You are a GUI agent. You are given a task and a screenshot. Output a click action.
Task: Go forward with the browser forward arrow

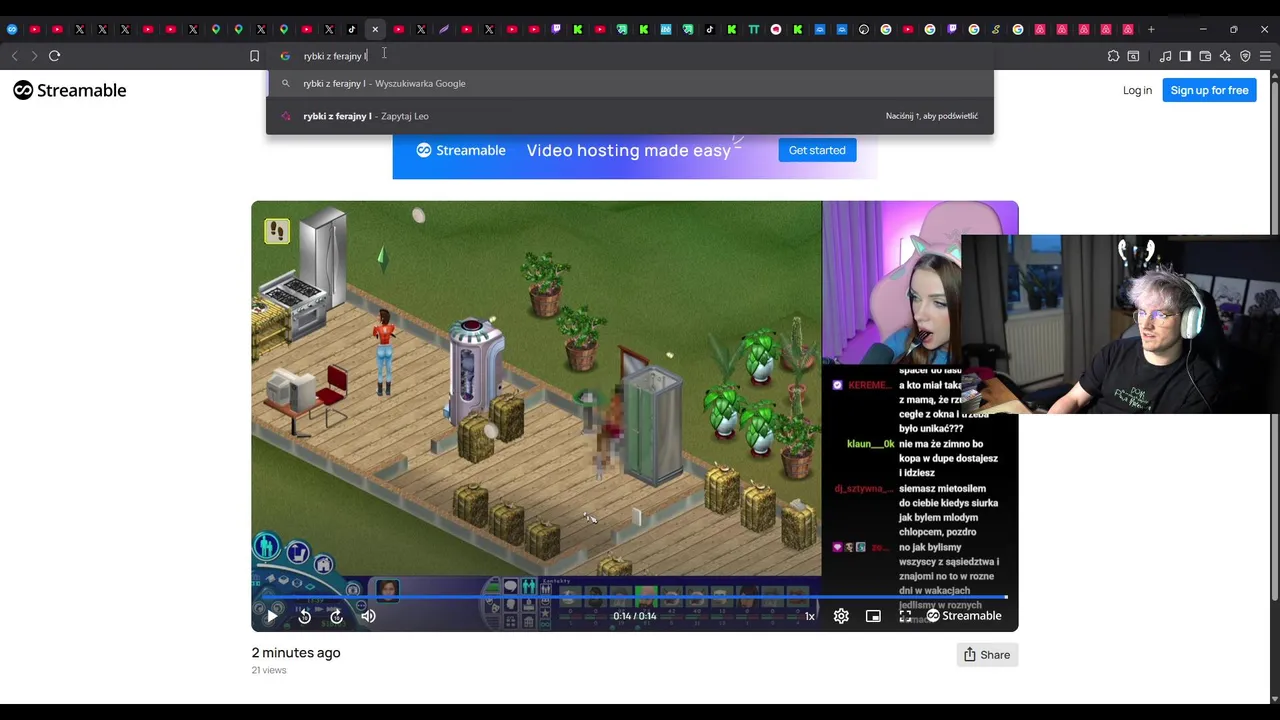click(x=34, y=56)
